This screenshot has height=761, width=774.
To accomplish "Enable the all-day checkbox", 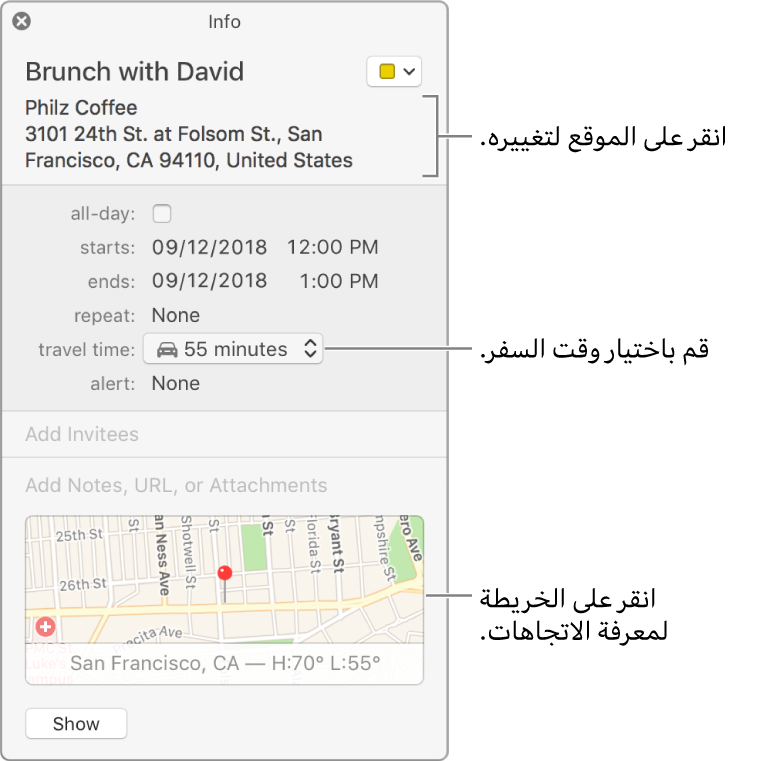I will (161, 213).
